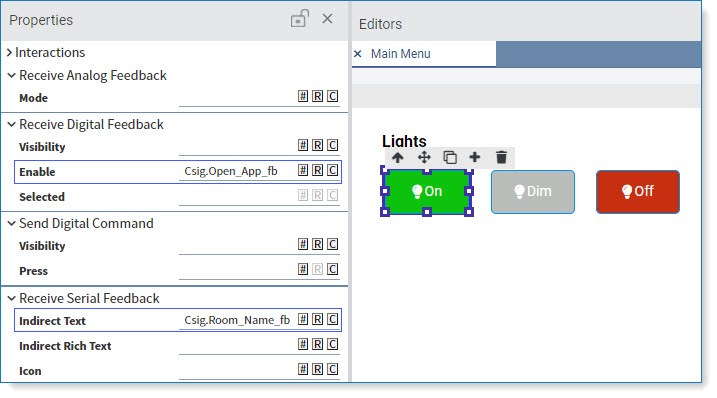Click # icon for Digital Feedback Visibility

click(303, 145)
